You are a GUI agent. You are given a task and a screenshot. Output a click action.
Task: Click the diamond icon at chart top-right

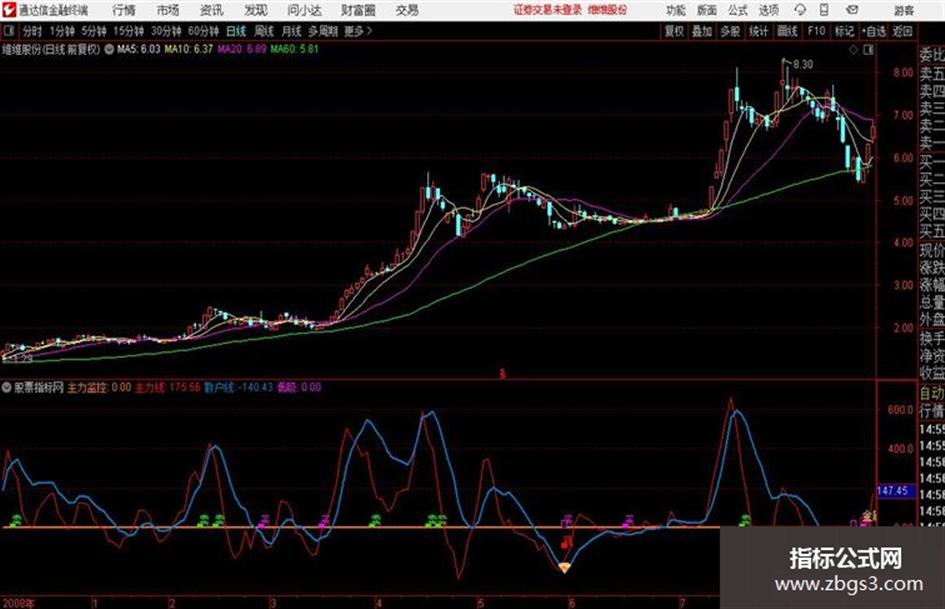click(x=853, y=50)
